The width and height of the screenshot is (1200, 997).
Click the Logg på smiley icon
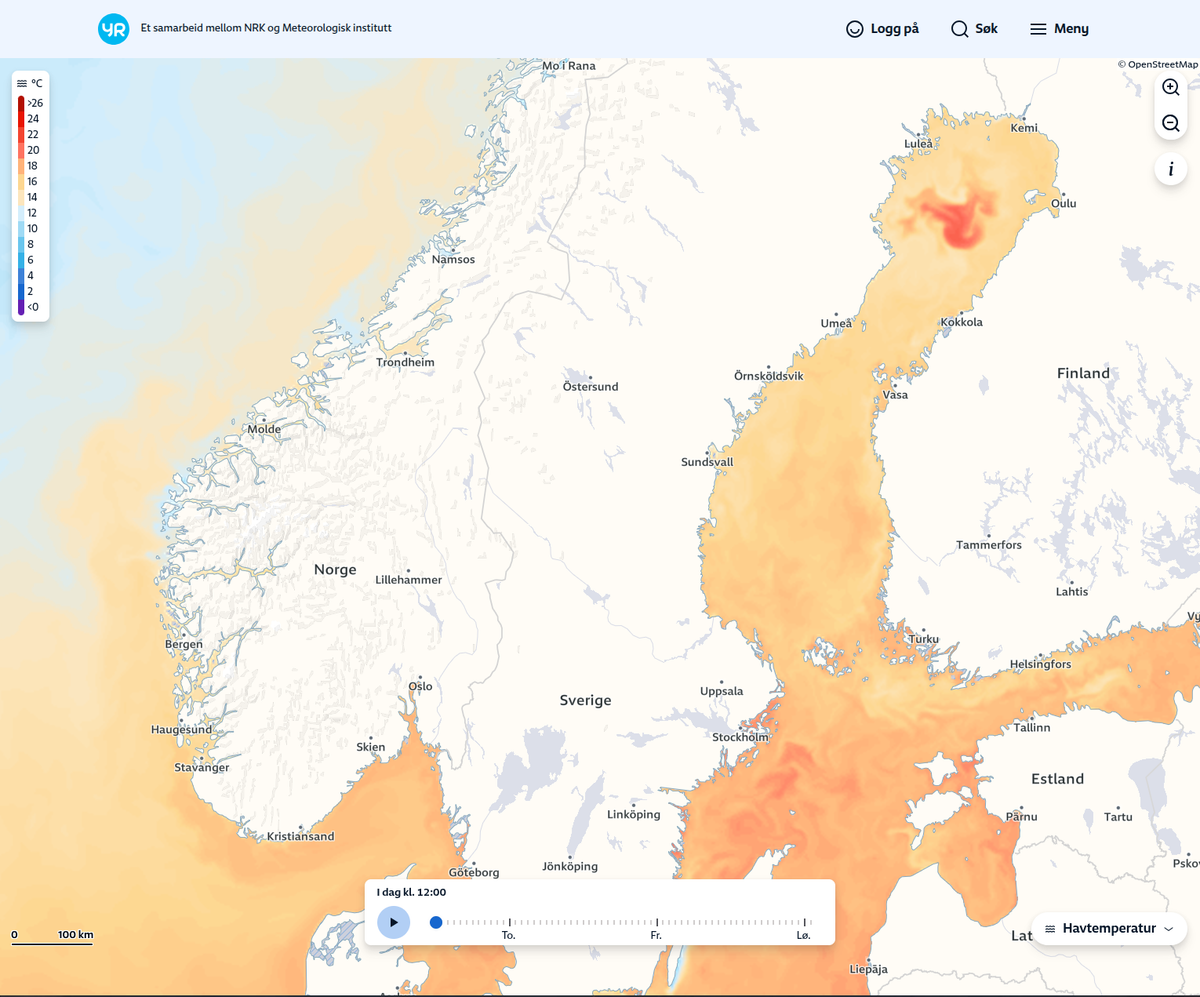tap(854, 29)
